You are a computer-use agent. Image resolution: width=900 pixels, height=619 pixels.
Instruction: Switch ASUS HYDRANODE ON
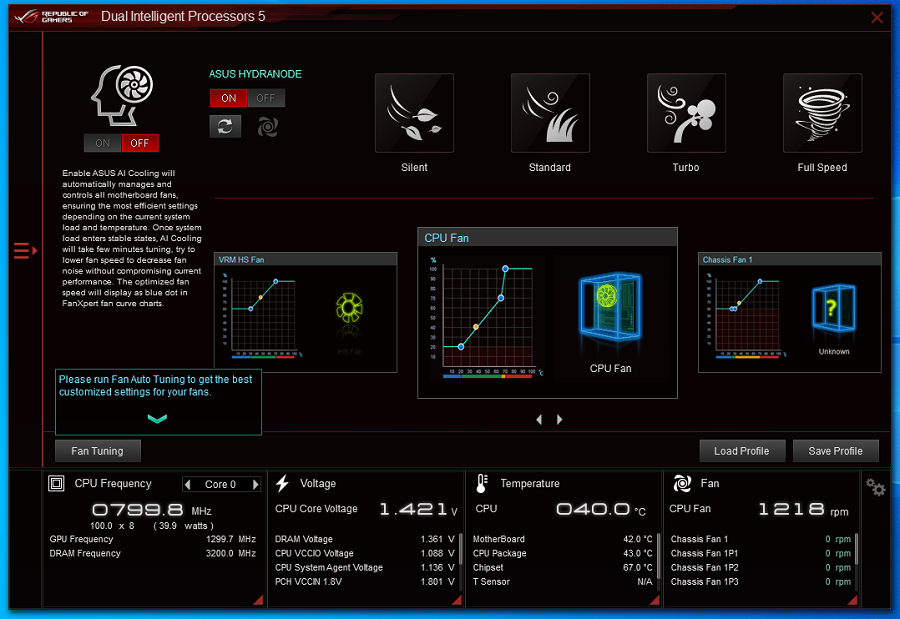(x=228, y=98)
